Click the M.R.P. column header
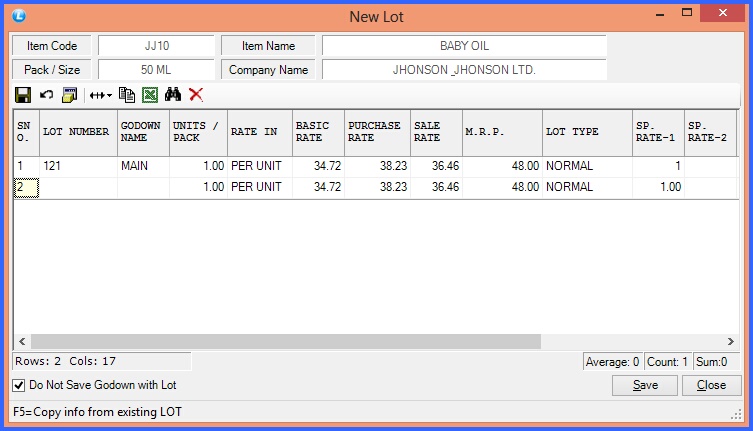Viewport: 753px width, 431px height. [501, 132]
